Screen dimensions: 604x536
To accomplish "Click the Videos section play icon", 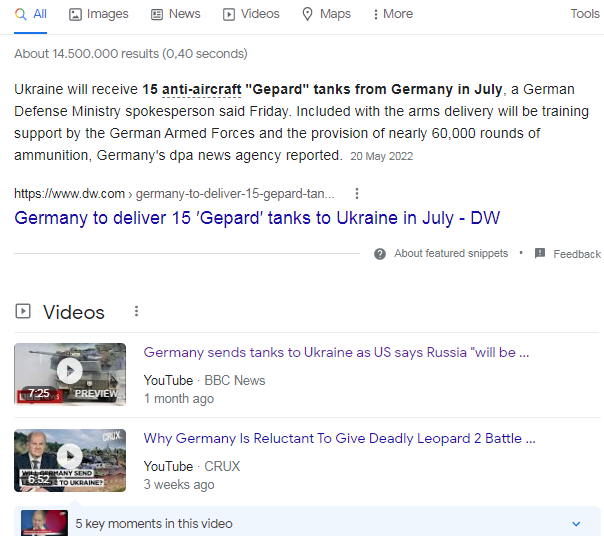I will coord(23,311).
